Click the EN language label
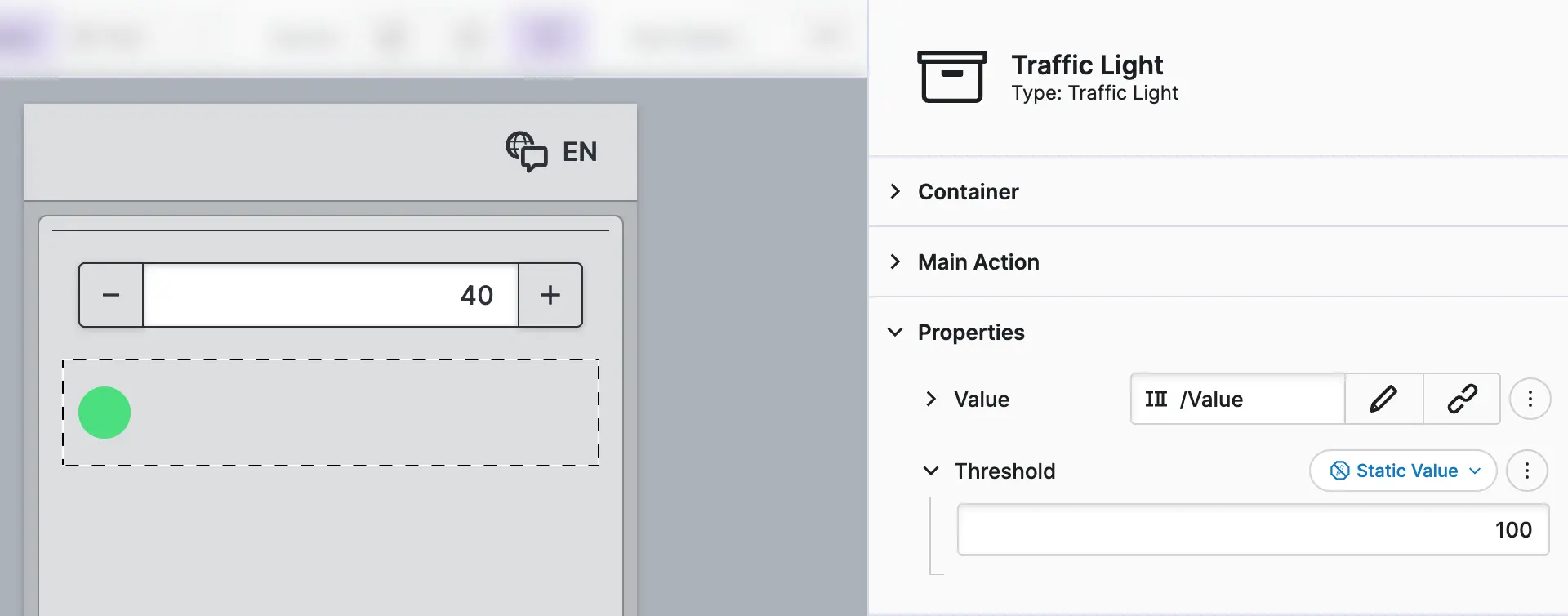This screenshot has width=1568, height=616. click(580, 152)
